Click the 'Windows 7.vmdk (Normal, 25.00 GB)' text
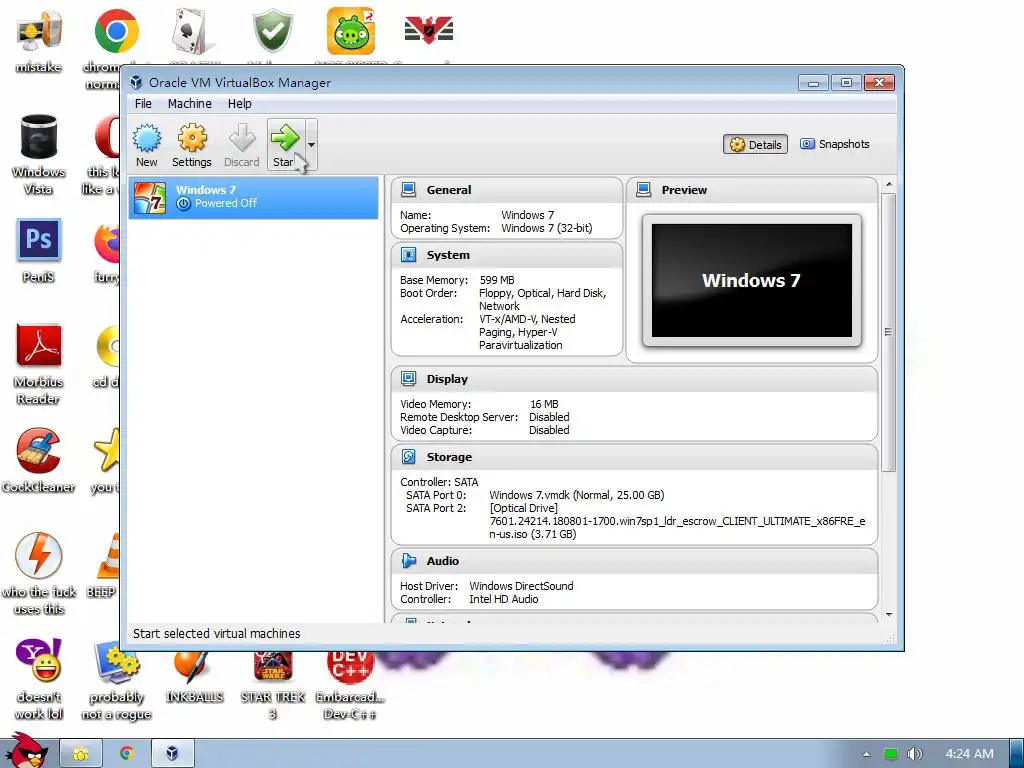1024x768 pixels. pyautogui.click(x=577, y=495)
